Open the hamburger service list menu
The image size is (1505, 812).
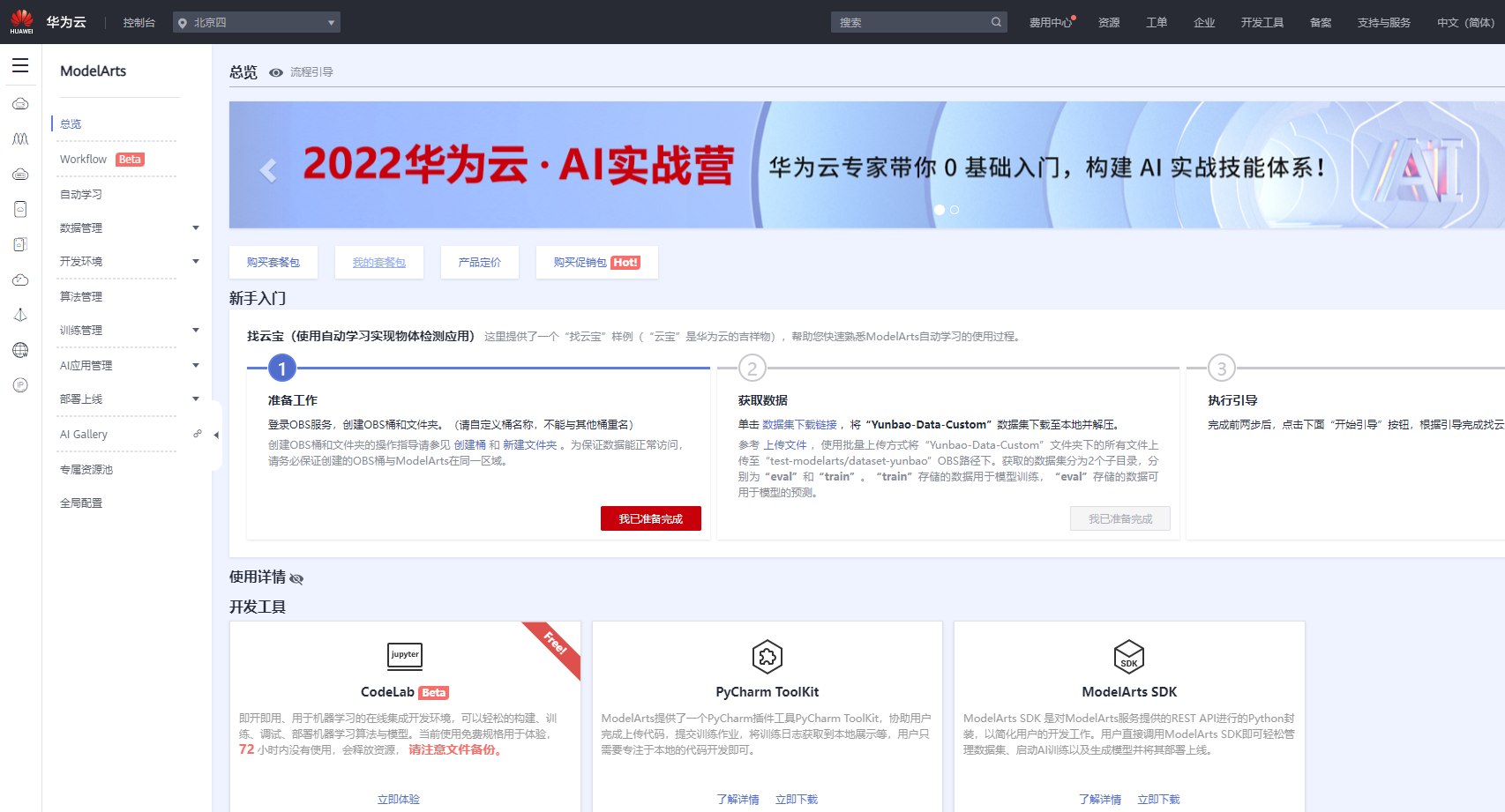coord(20,65)
